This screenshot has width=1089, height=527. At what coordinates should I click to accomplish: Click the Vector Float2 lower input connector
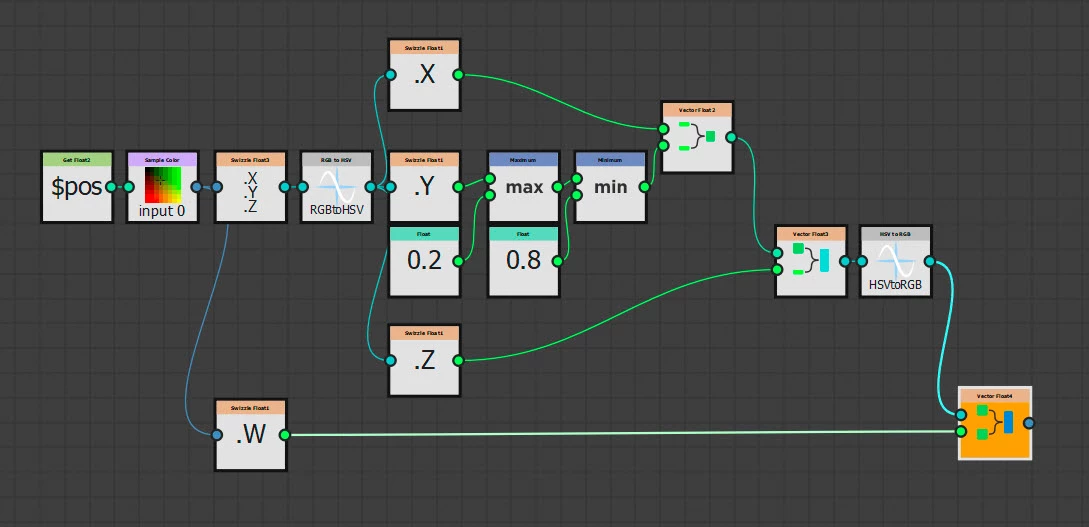coord(664,146)
